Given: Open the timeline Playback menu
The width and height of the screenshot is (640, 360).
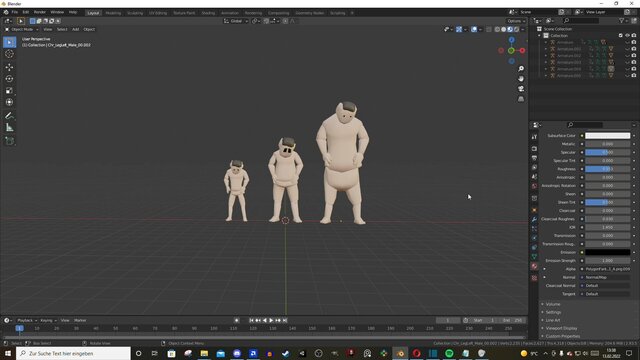Looking at the screenshot, I should [x=27, y=320].
